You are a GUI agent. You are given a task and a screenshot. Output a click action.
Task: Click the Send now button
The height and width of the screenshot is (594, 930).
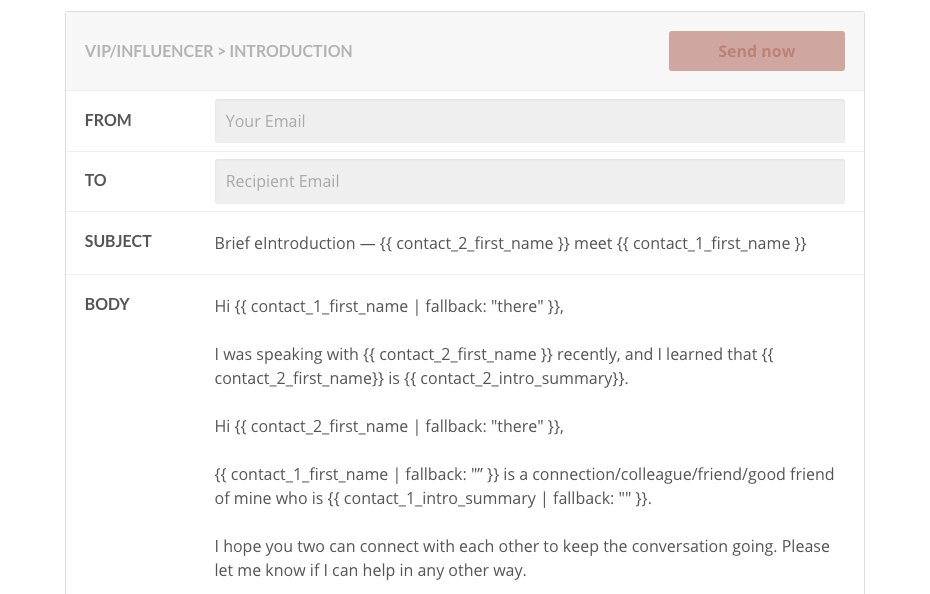click(756, 51)
